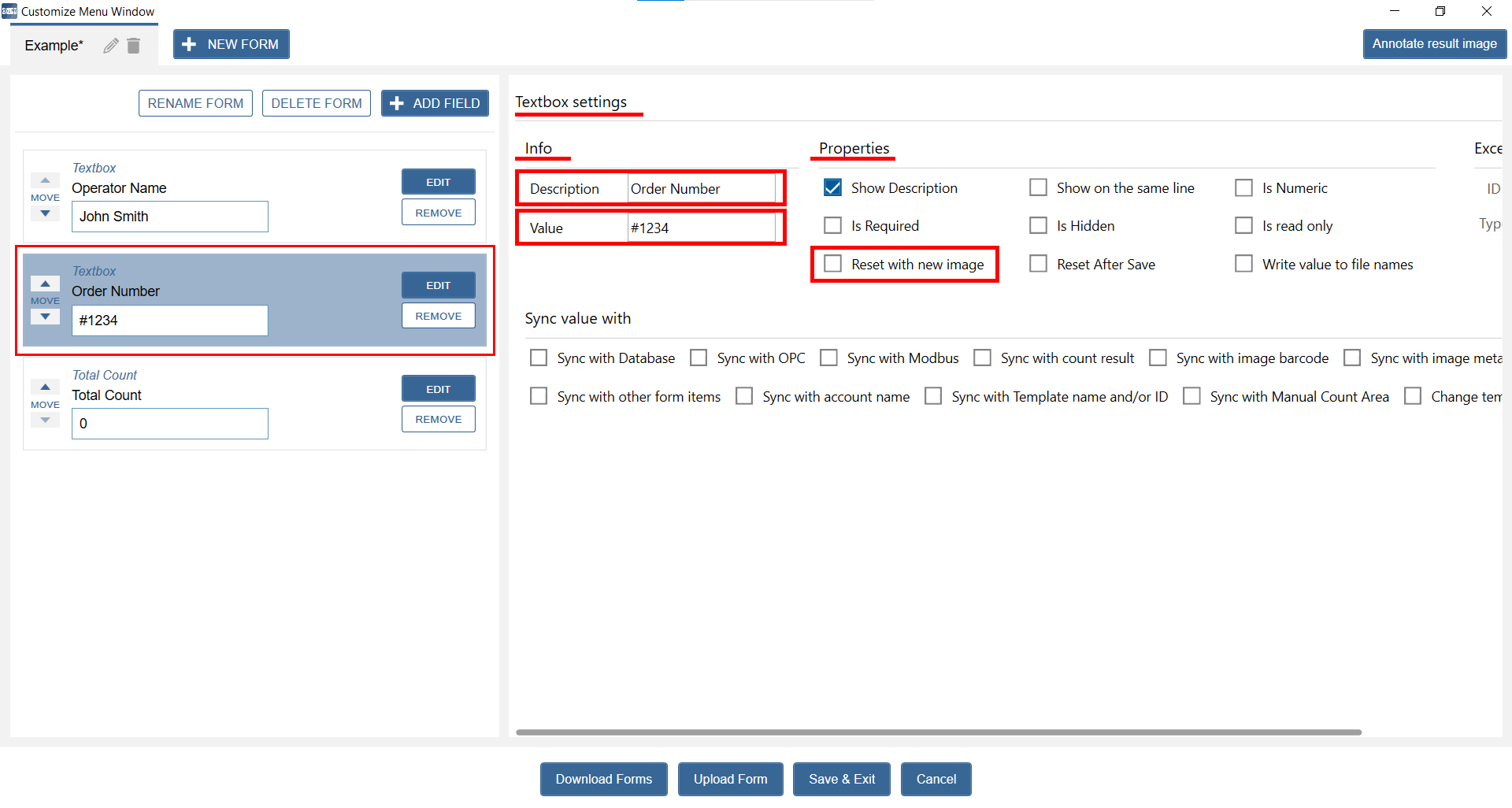1512x808 pixels.
Task: Click the trash icon beside Example tab
Action: click(134, 46)
